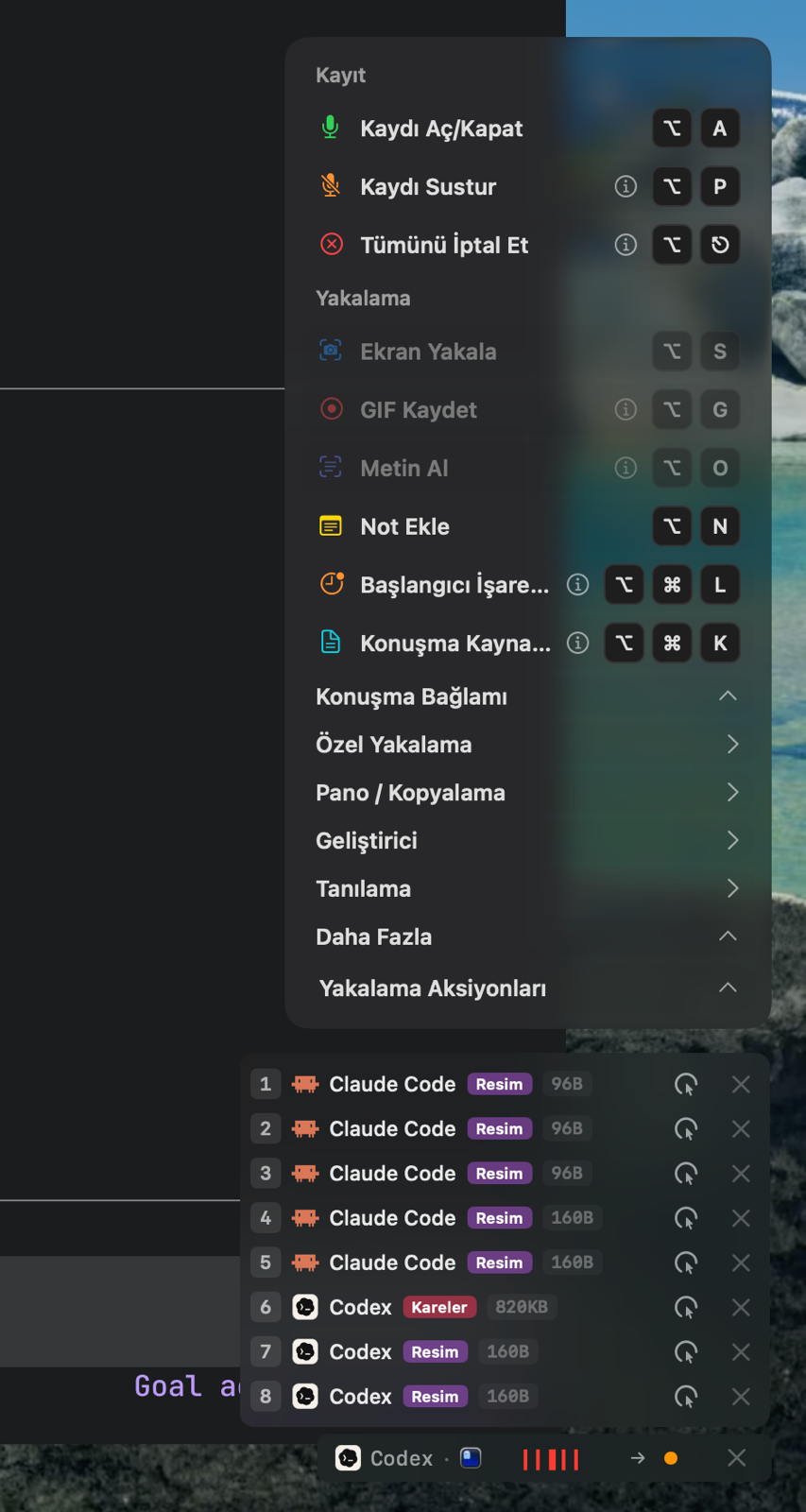The image size is (806, 1512).
Task: Open info for Kaydı Sustur
Action: 626,186
